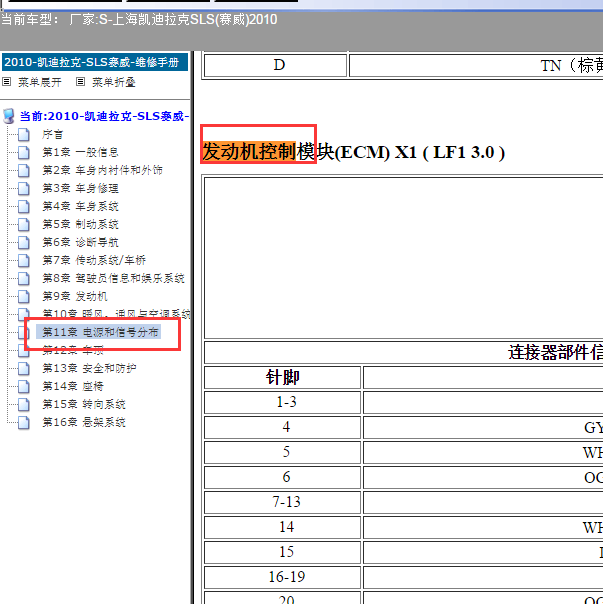Screen dimensions: 603x604
Task: Open chapter 第12章 车顶
Action: pyautogui.click(x=73, y=350)
